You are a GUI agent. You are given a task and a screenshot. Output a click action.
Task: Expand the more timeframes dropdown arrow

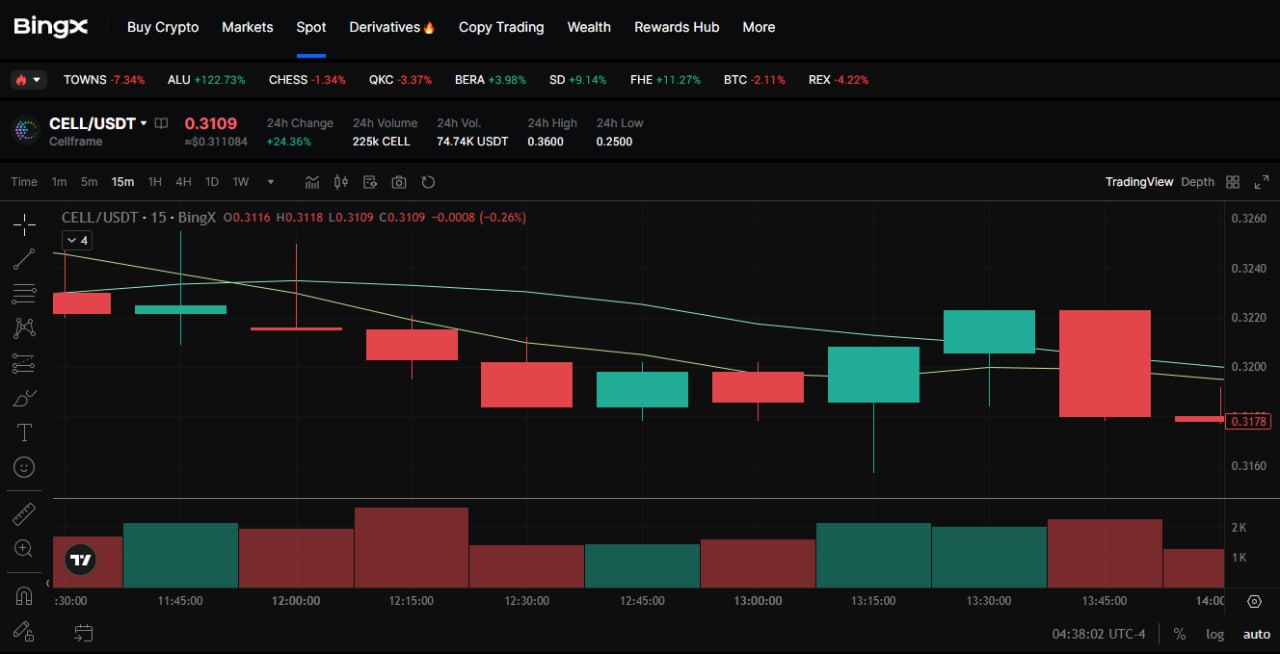[x=270, y=182]
